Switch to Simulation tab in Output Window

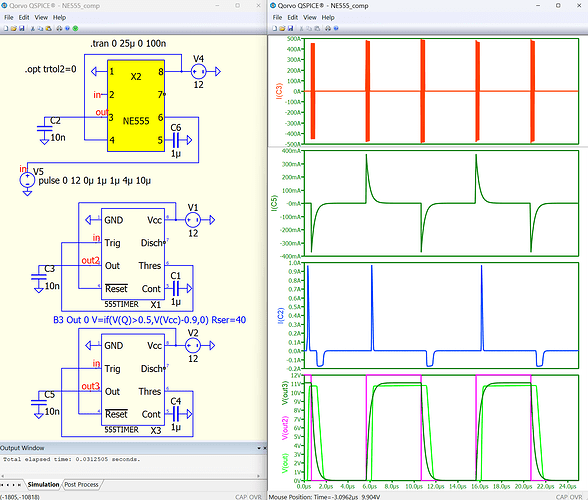coord(43,485)
